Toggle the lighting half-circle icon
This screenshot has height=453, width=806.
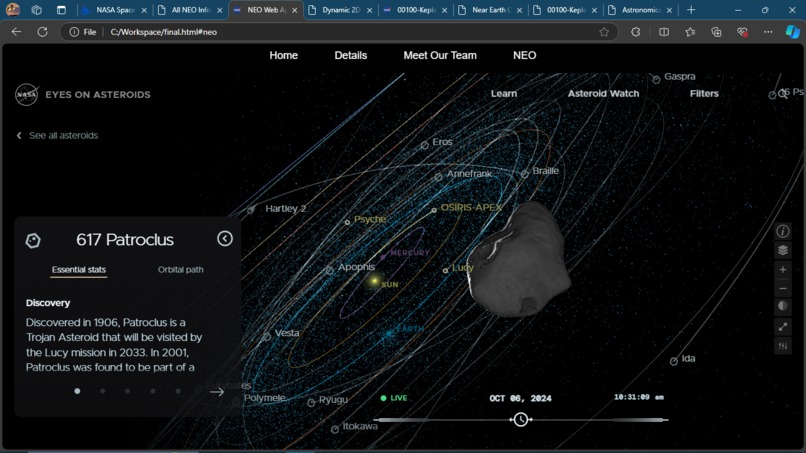pyautogui.click(x=782, y=306)
